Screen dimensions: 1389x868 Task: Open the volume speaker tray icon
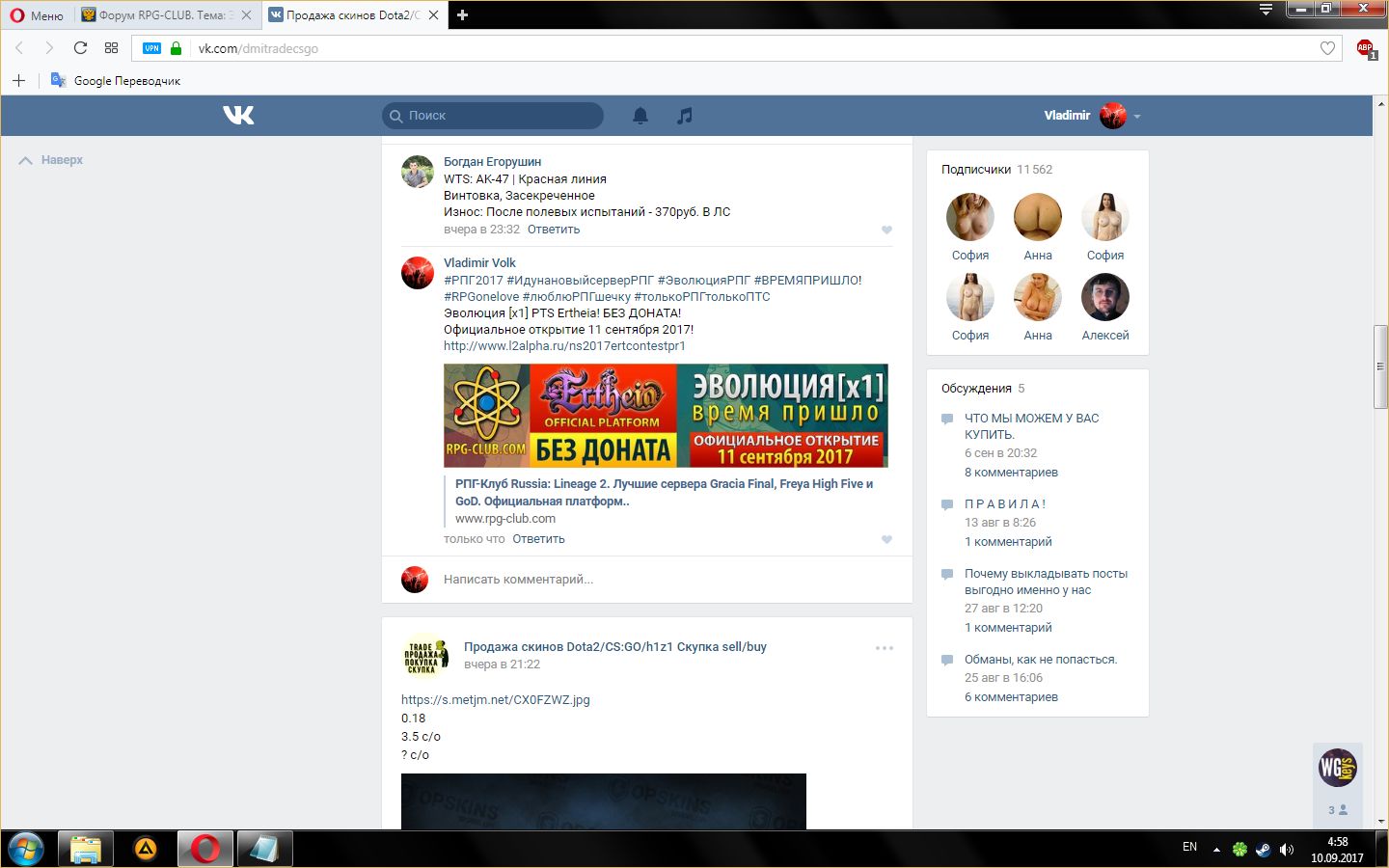pyautogui.click(x=1287, y=850)
